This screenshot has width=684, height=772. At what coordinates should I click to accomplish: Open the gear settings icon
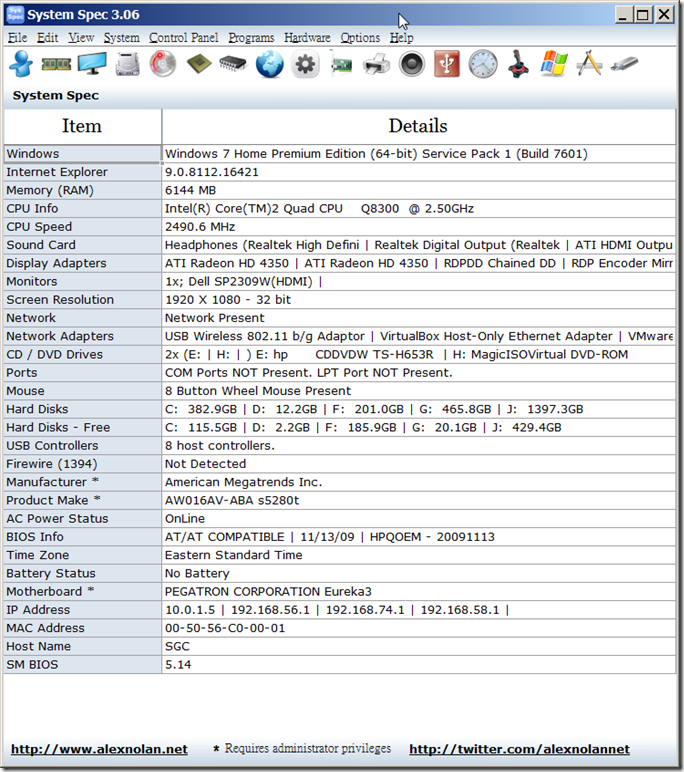click(305, 64)
